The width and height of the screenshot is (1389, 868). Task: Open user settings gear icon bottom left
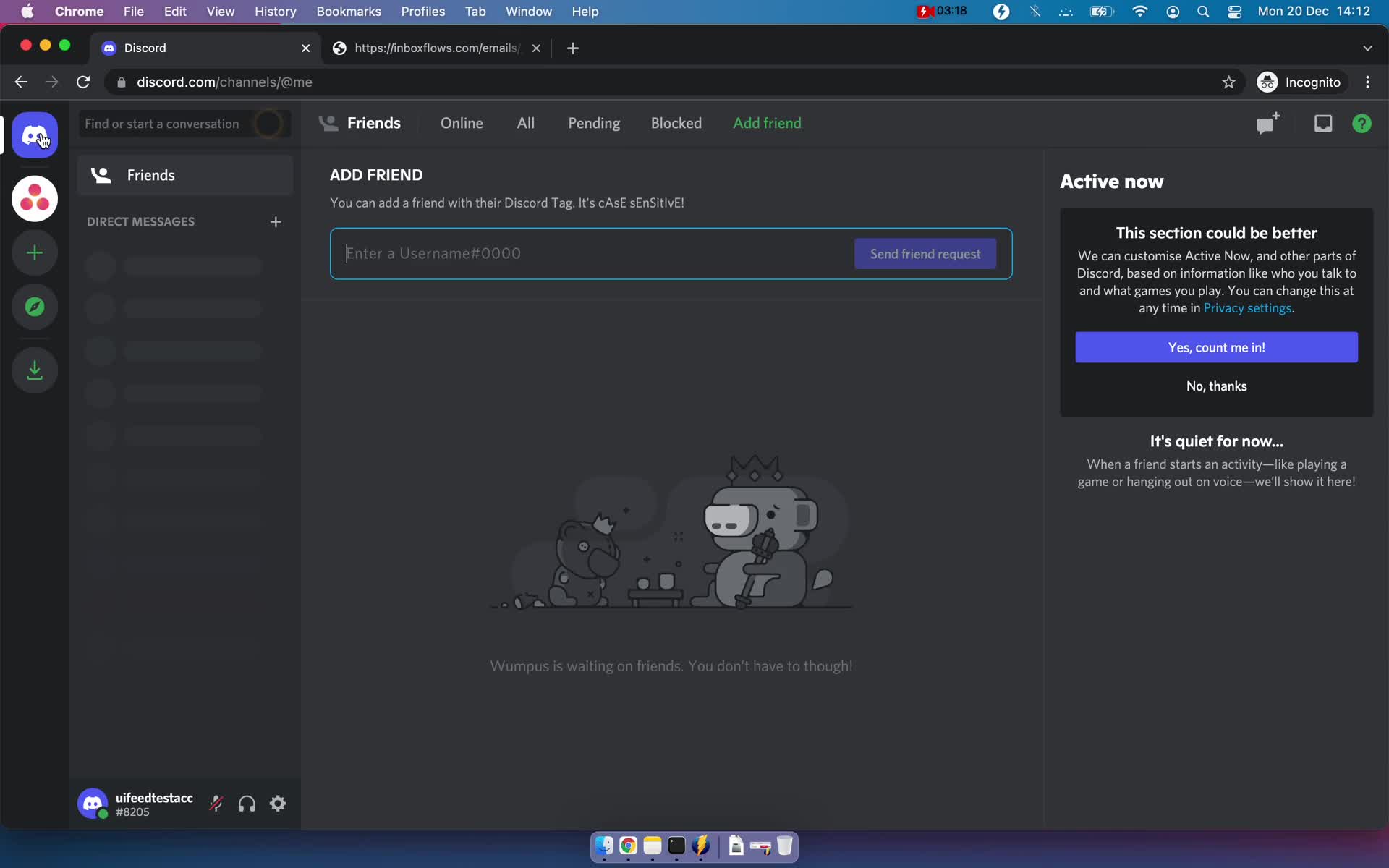279,804
